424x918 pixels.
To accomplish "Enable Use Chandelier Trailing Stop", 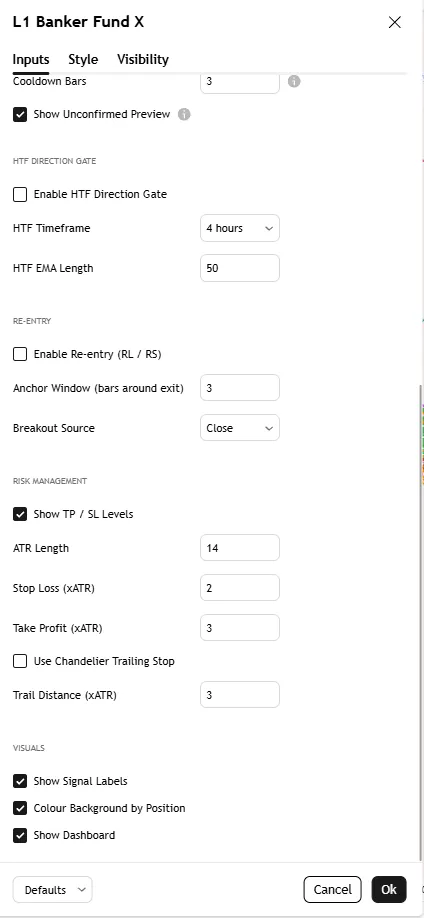I will (20, 661).
